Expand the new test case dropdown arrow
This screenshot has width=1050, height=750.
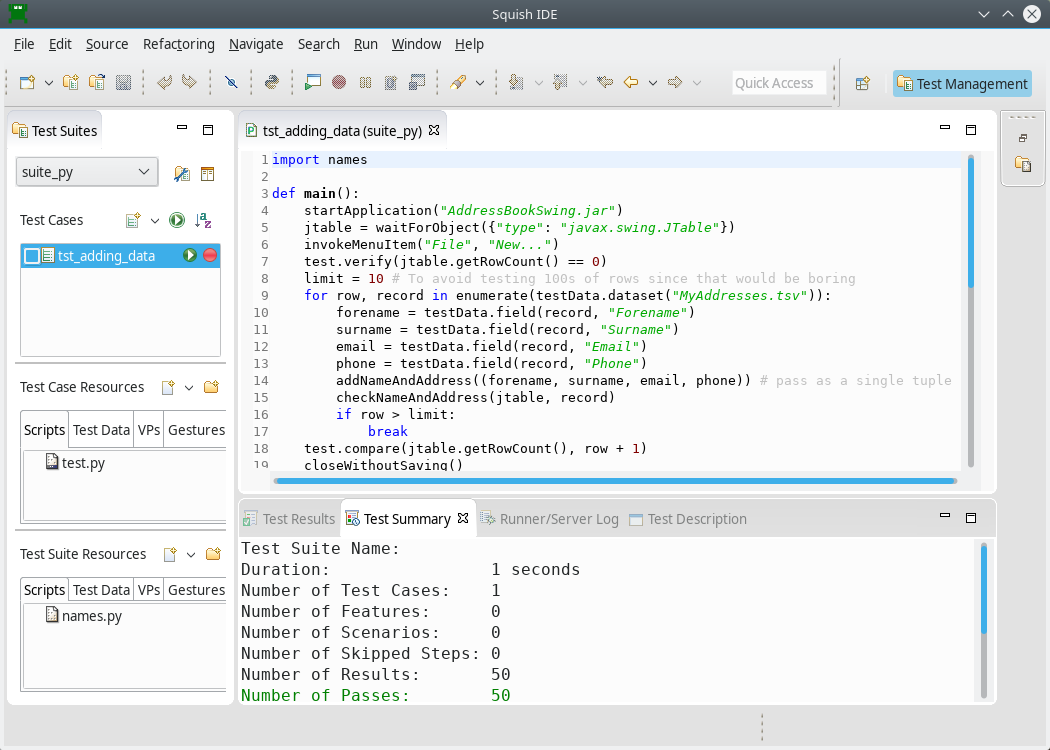click(x=155, y=220)
